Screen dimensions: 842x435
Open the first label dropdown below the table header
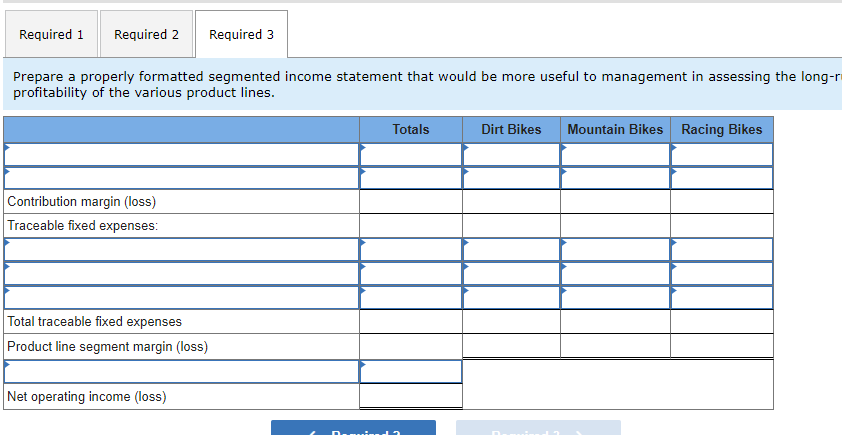182,155
